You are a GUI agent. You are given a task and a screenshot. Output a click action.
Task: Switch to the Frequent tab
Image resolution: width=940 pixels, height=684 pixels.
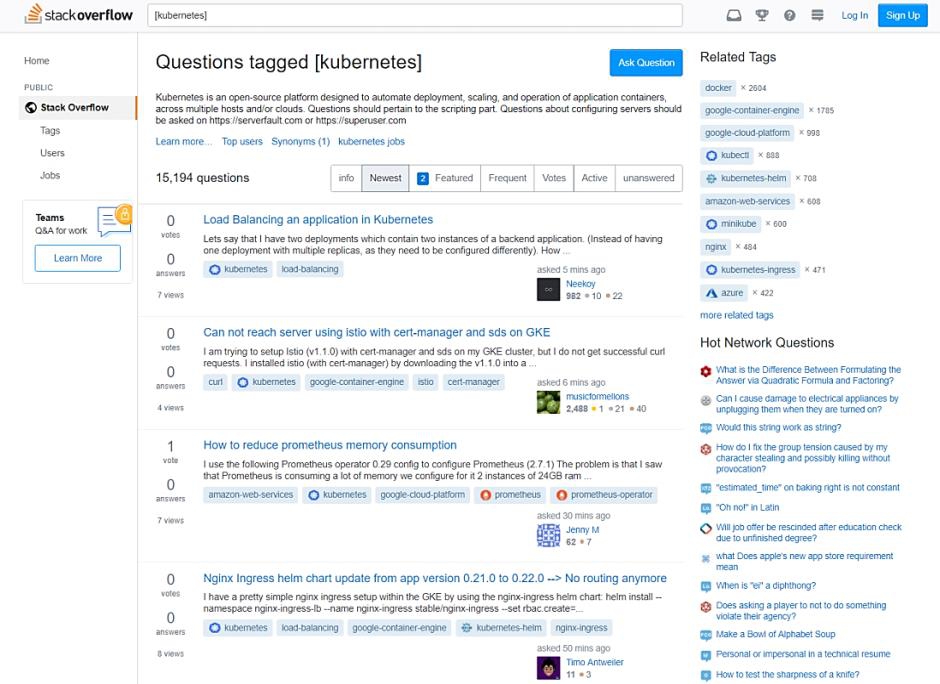coord(507,178)
